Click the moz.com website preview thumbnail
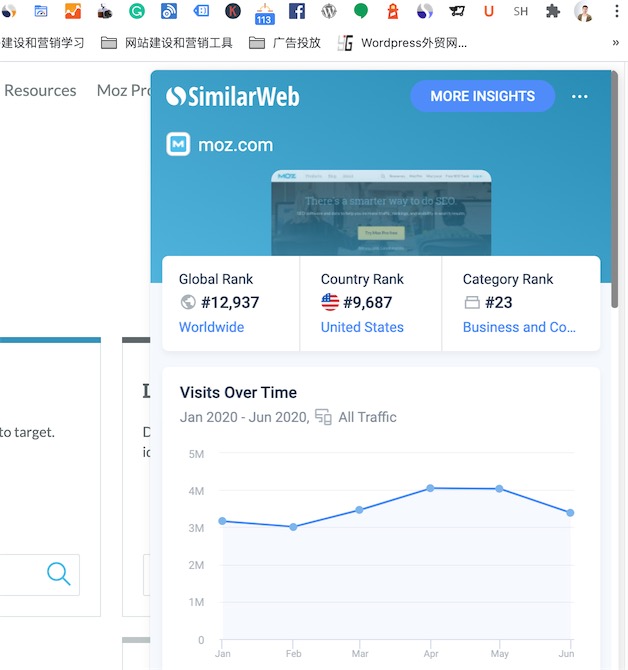 click(x=381, y=213)
